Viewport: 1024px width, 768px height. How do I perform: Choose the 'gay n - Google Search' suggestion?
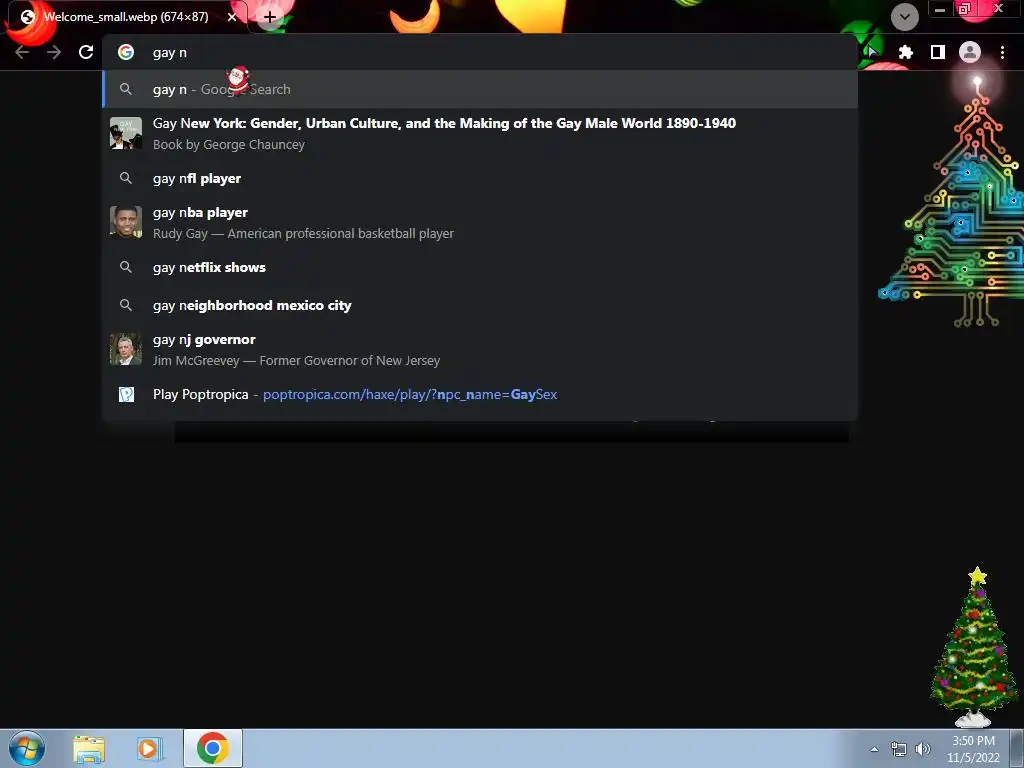click(480, 89)
